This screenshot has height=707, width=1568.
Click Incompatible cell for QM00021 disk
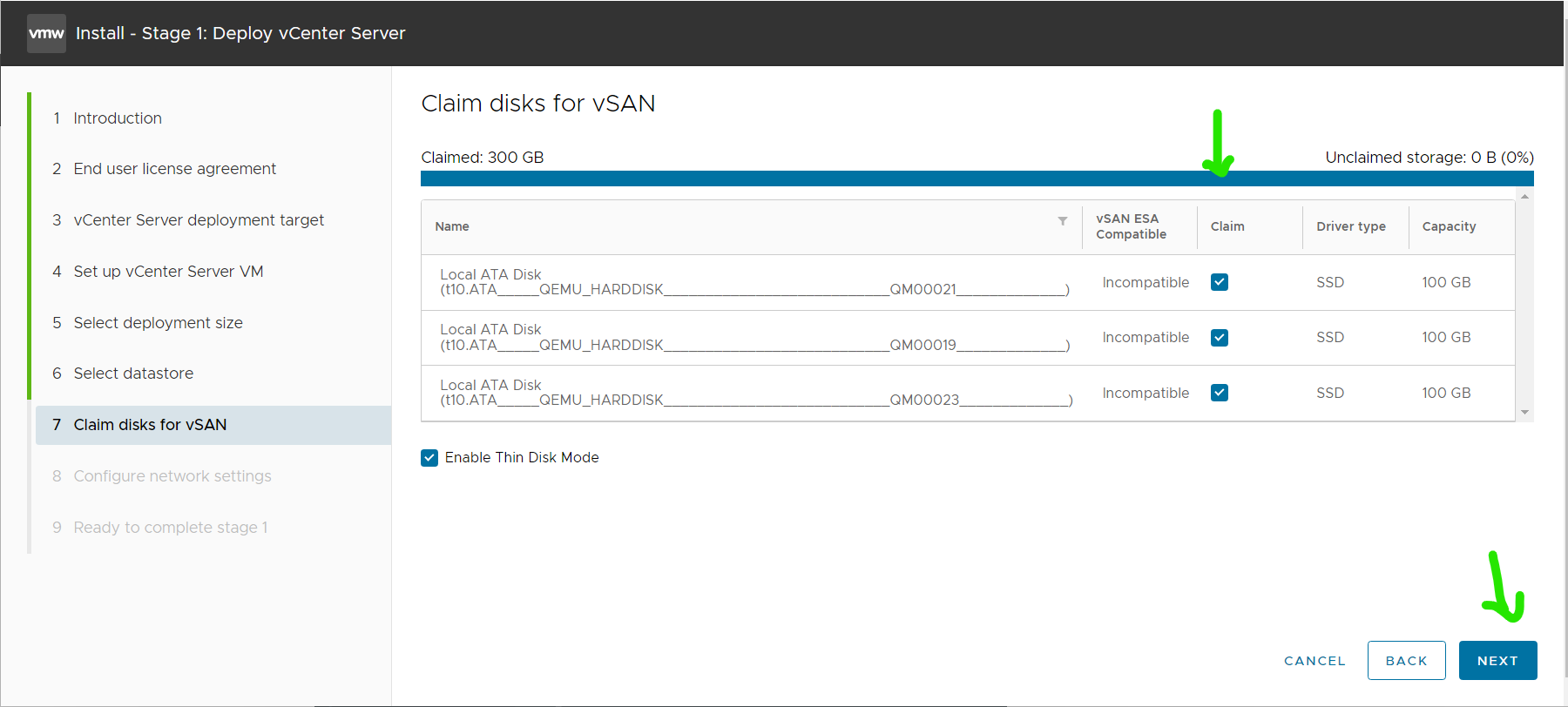(1146, 282)
